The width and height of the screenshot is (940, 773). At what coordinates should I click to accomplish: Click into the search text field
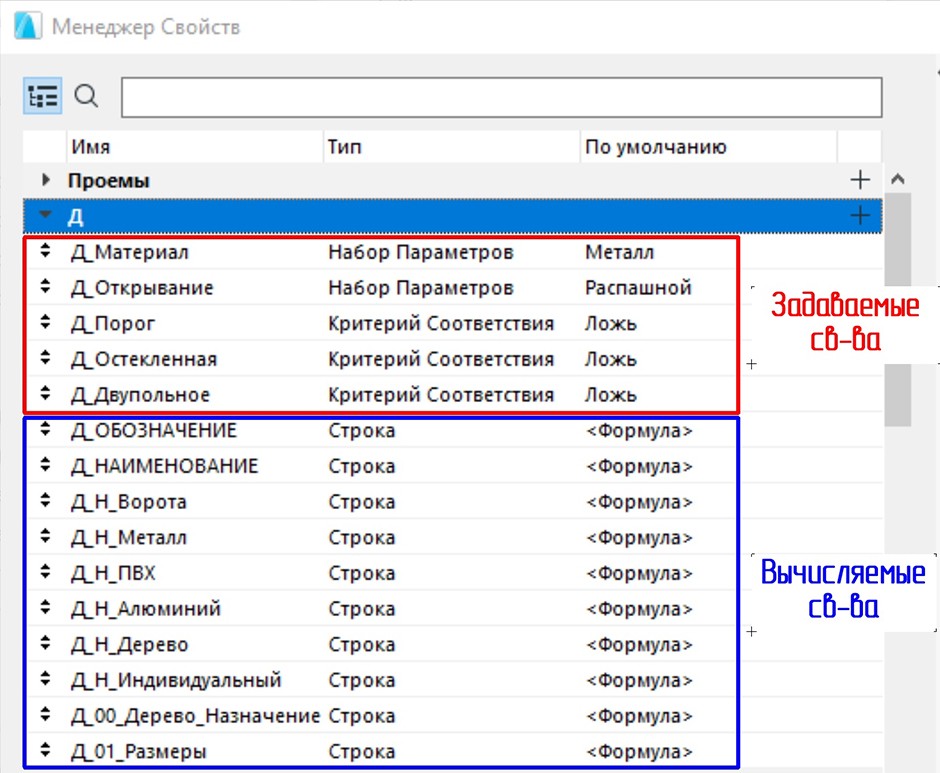point(501,98)
